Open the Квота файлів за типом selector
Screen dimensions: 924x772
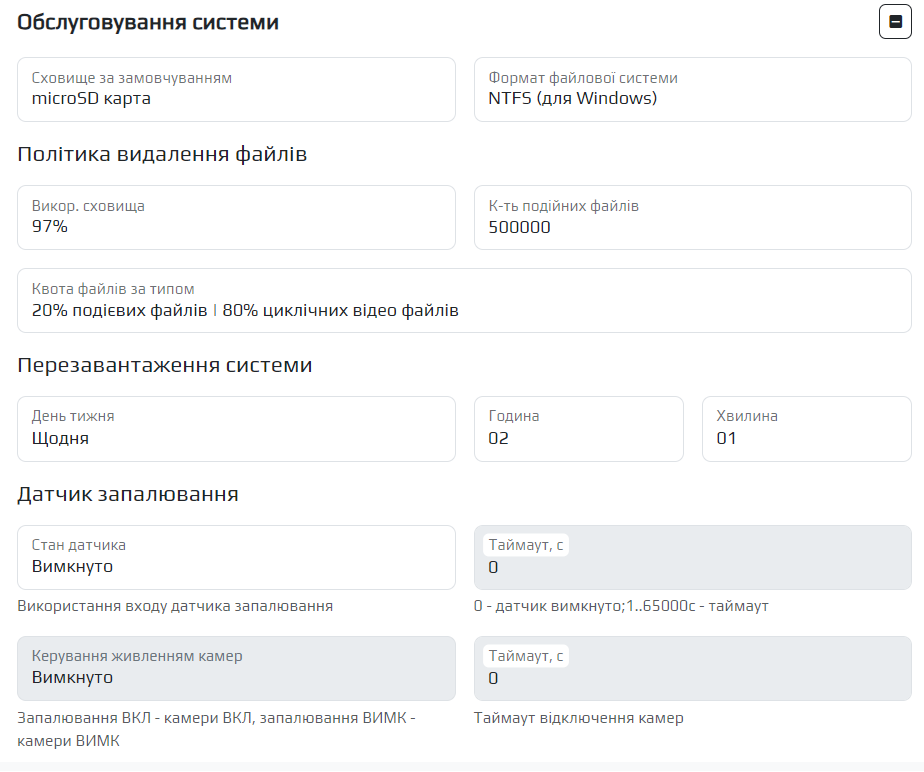point(464,301)
